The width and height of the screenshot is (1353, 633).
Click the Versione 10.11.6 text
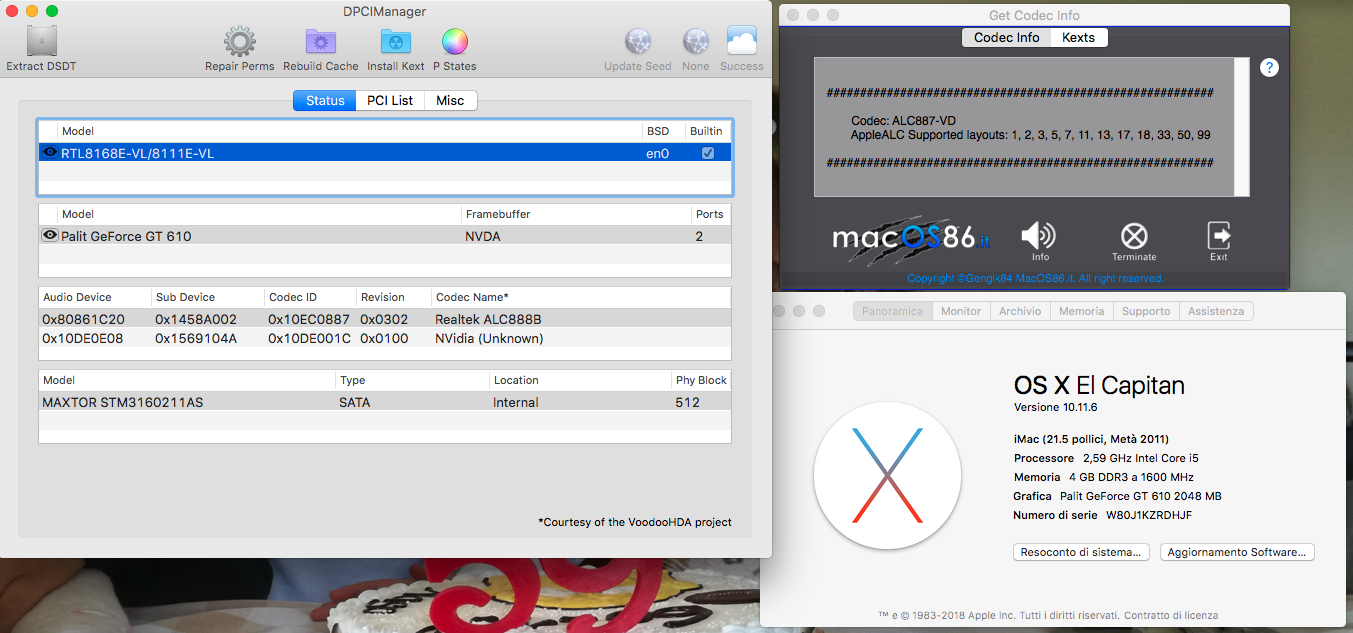click(1055, 408)
